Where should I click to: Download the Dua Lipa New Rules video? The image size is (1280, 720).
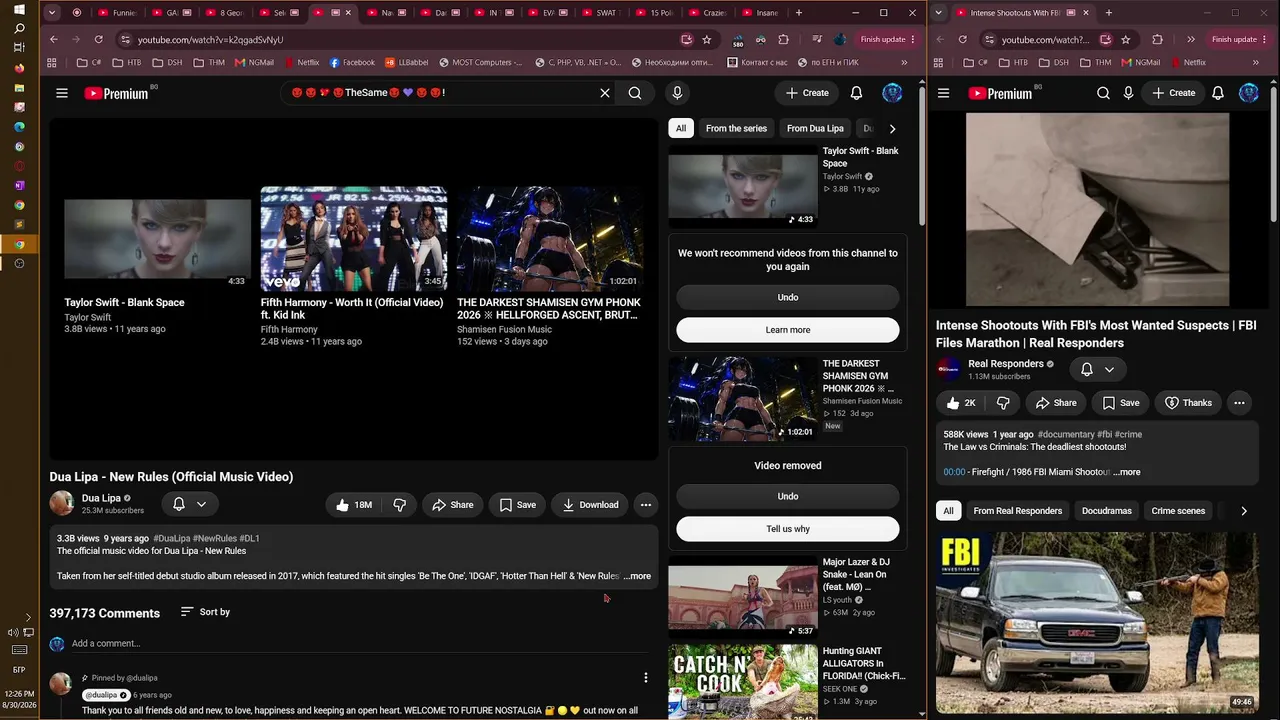pos(590,505)
